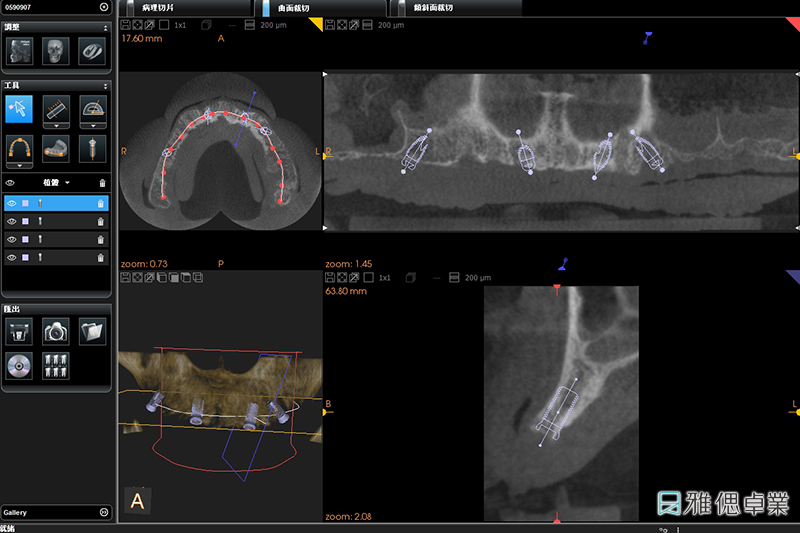The width and height of the screenshot is (800, 533).
Task: Toggle visibility eye of the last implant
Action: click(11, 257)
